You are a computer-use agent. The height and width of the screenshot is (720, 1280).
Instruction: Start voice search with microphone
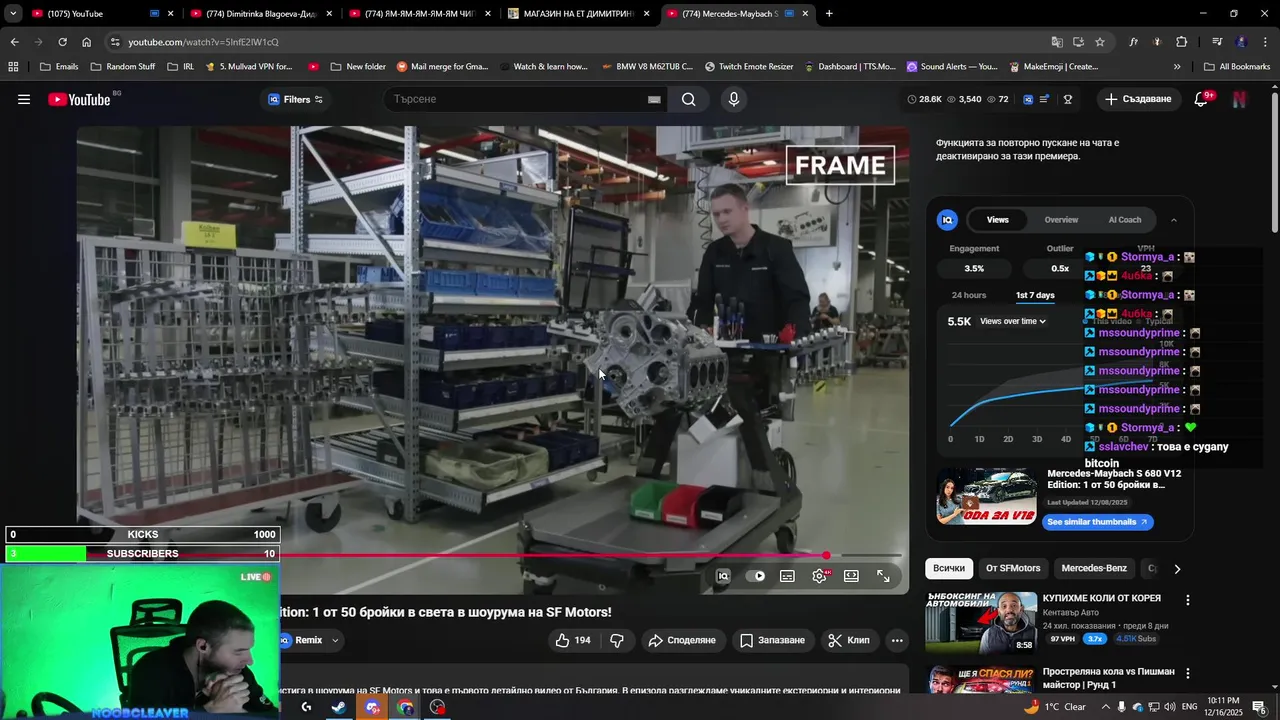click(x=734, y=99)
